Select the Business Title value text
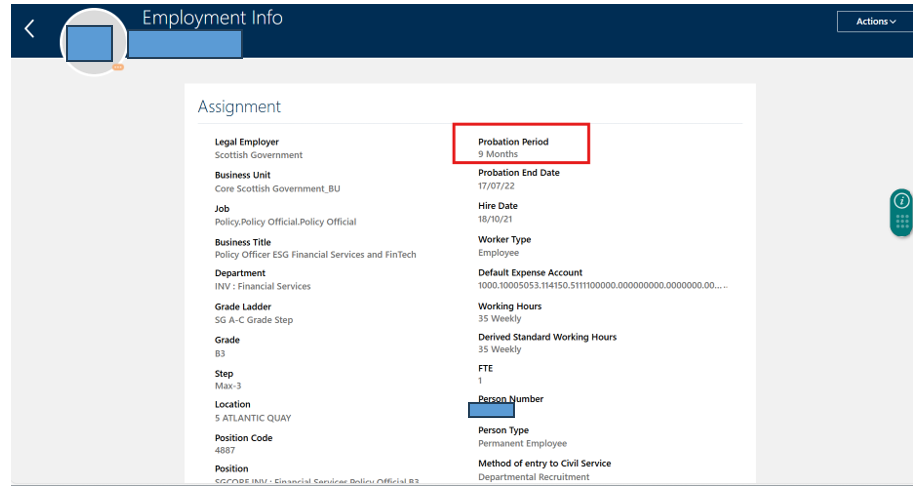 pyautogui.click(x=315, y=254)
